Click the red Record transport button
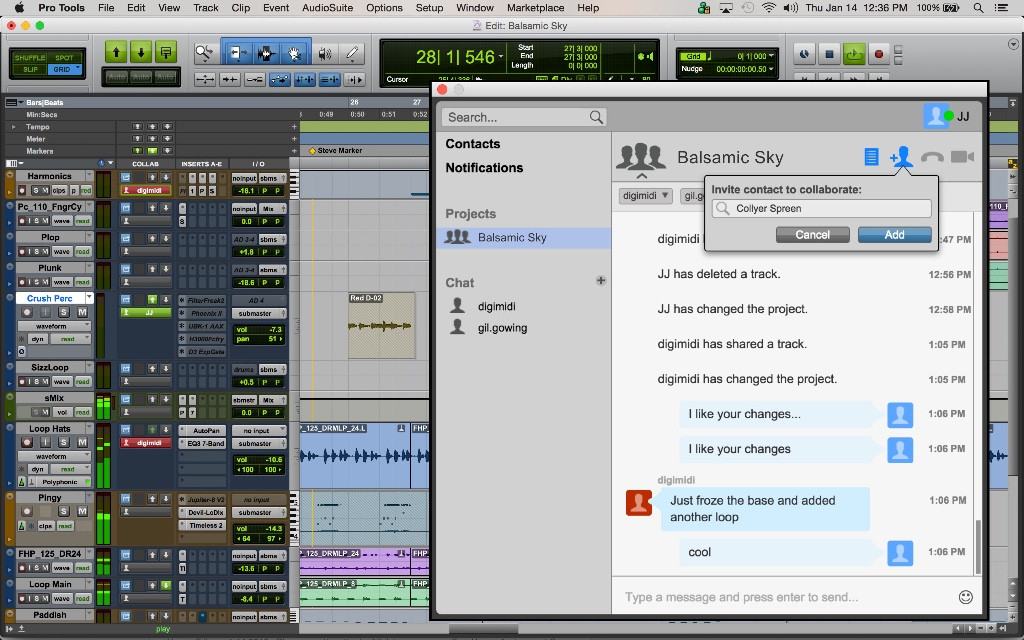Screen dimensions: 1024x640 point(878,54)
